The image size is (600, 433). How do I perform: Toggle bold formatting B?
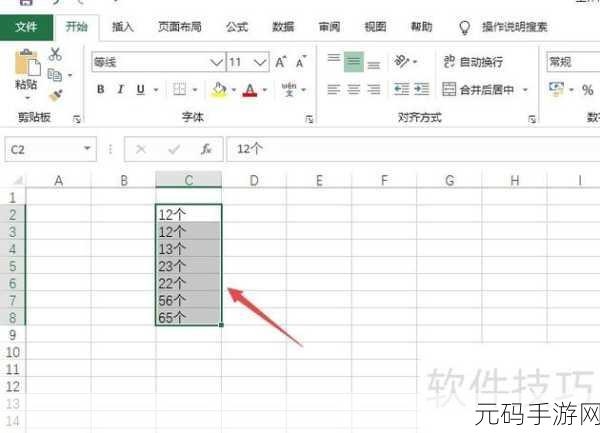[x=101, y=90]
